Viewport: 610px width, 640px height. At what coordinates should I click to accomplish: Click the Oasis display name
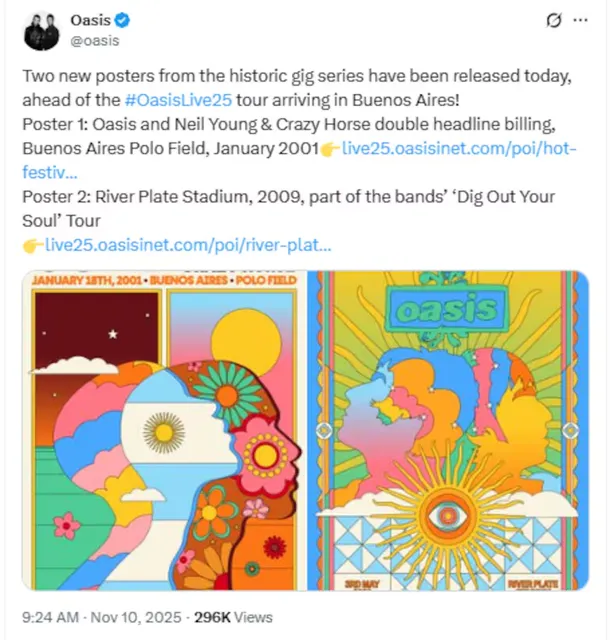coord(91,21)
